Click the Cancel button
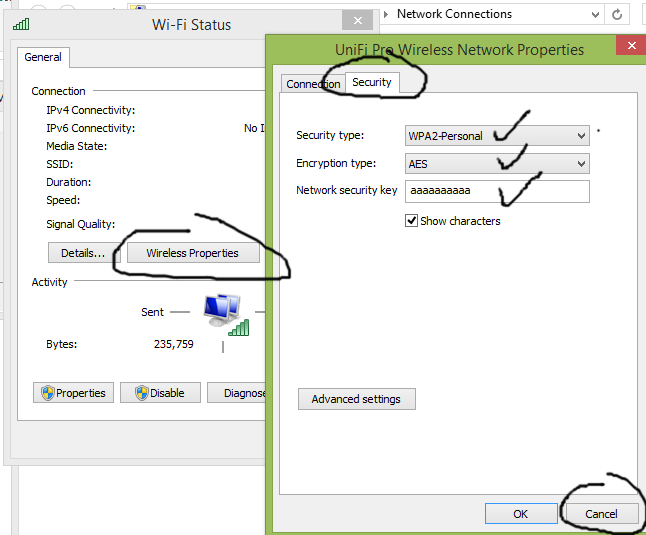This screenshot has width=646, height=535. point(601,514)
